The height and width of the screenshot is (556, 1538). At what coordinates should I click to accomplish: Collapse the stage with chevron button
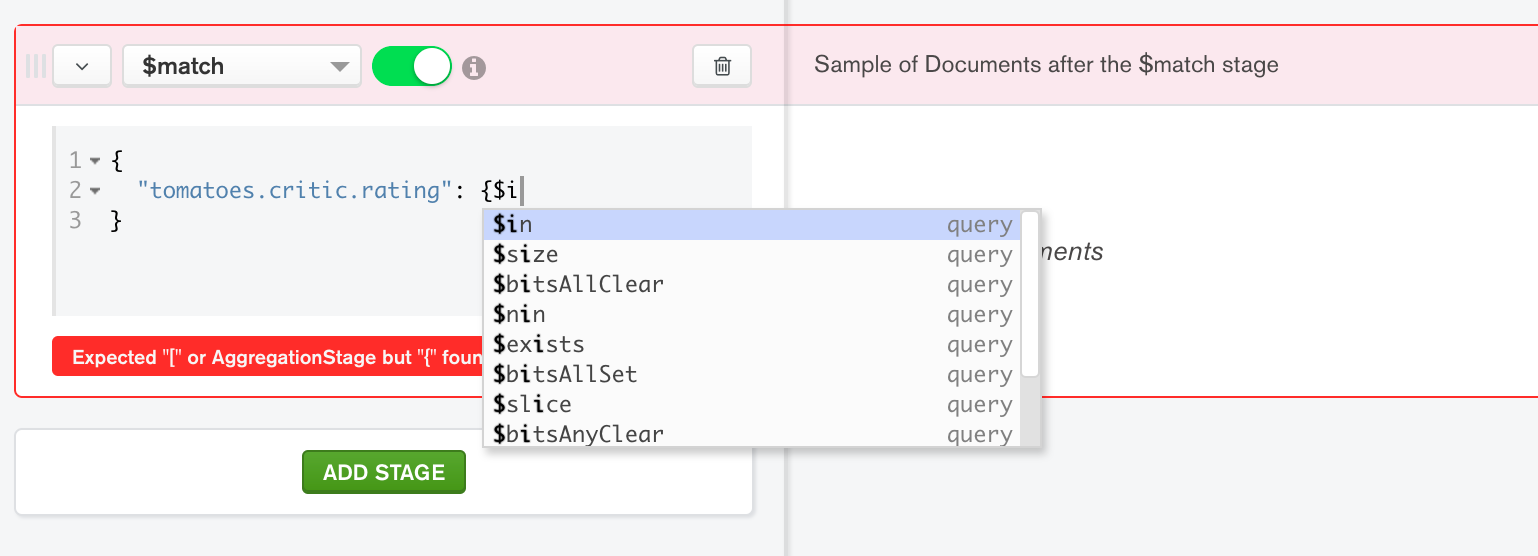click(81, 66)
